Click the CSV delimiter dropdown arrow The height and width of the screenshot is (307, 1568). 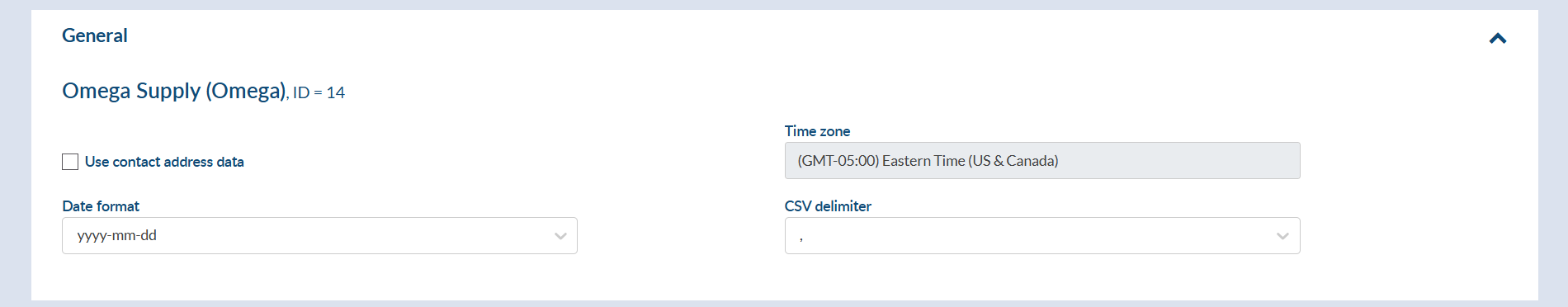tap(1283, 236)
